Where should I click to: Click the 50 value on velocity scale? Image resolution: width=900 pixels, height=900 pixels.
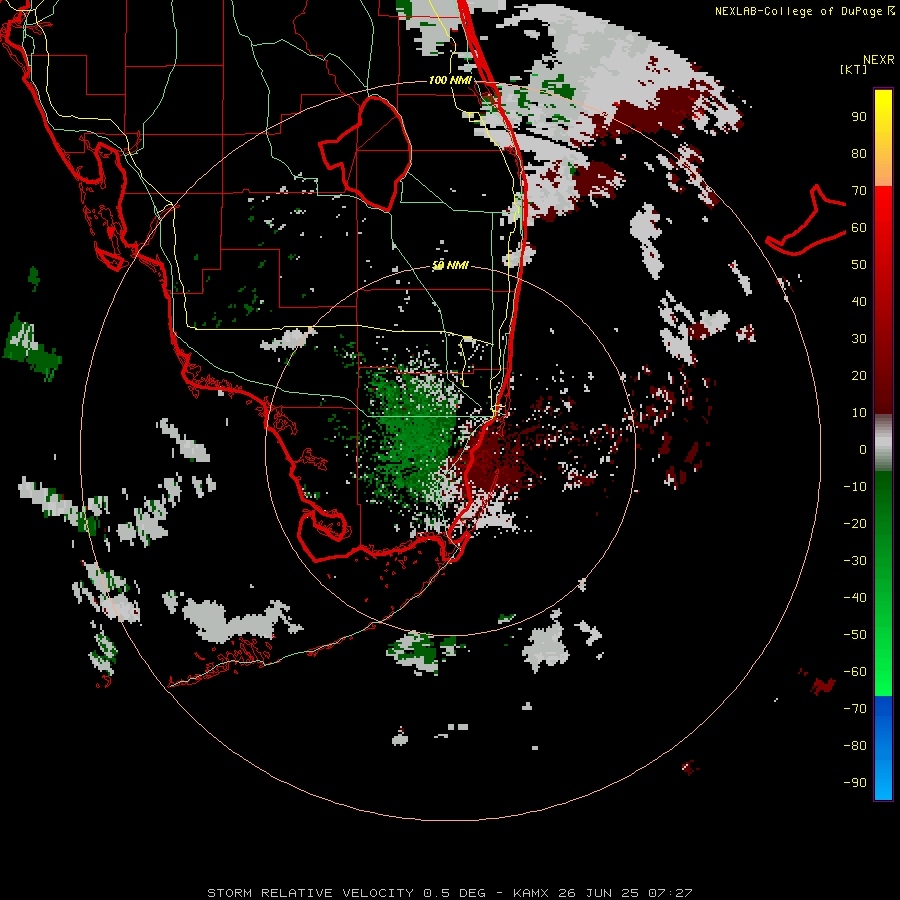click(859, 265)
